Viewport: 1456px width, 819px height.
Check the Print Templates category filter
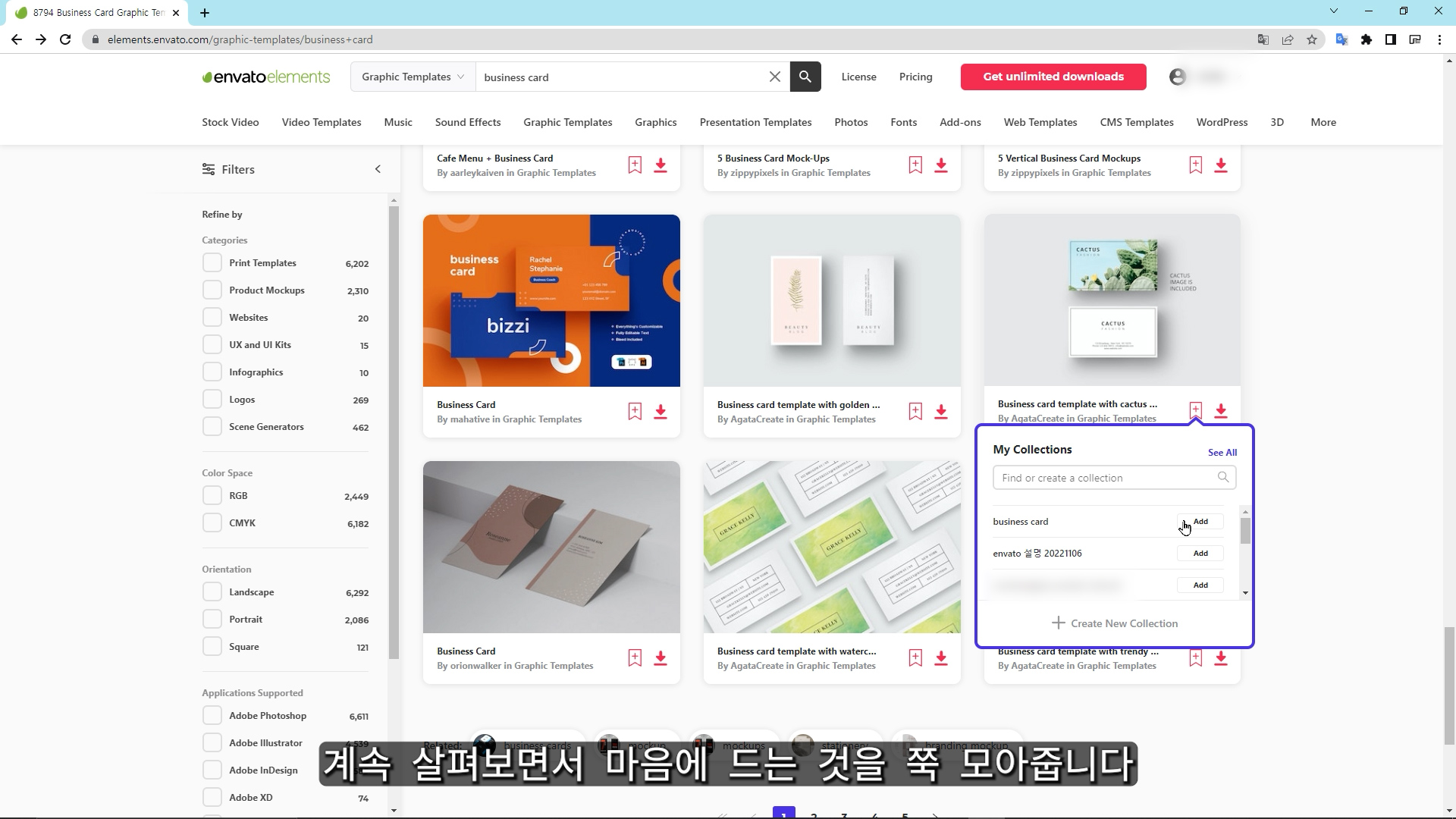212,263
